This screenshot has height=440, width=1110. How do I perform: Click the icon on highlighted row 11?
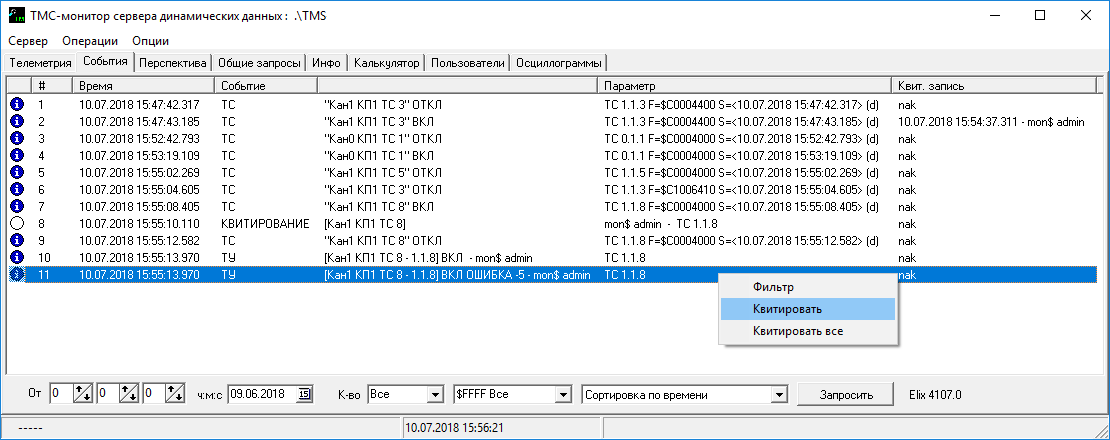click(x=16, y=274)
